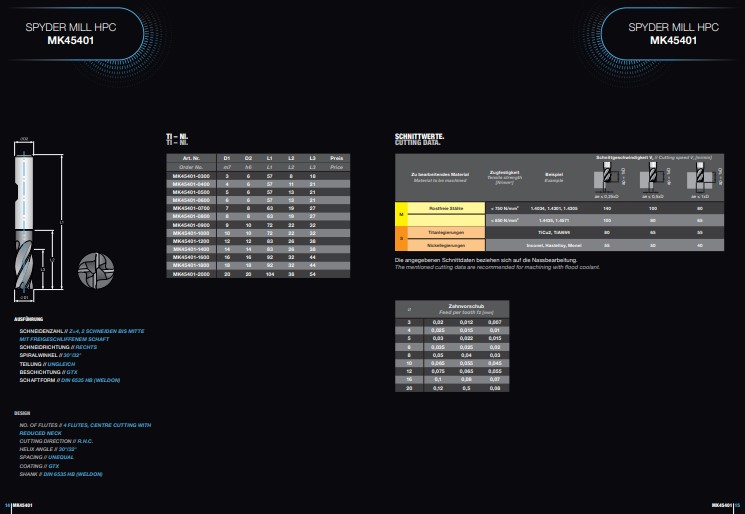
Task: Select article row MK45401-0700
Action: (x=258, y=208)
